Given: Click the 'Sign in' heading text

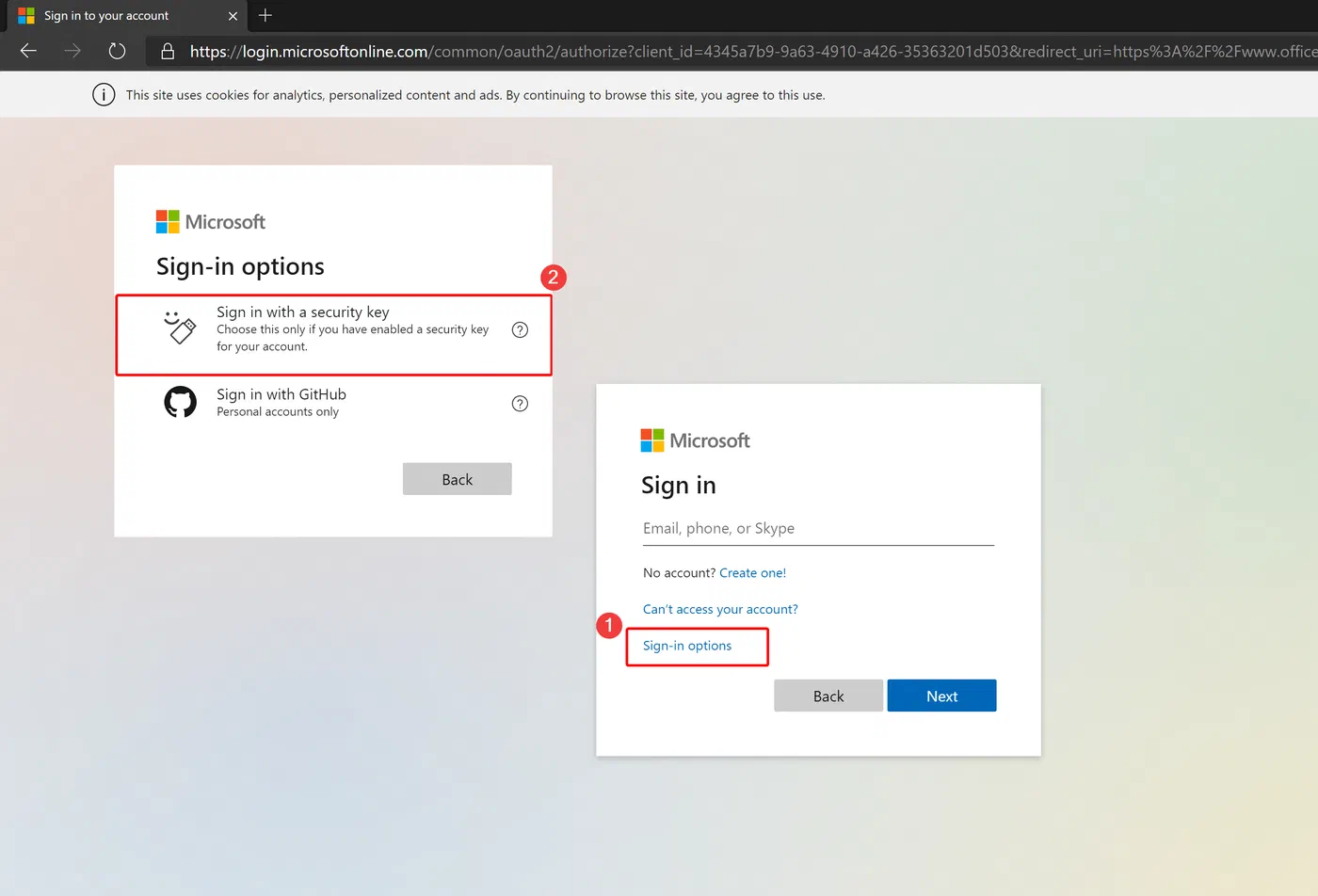Looking at the screenshot, I should pos(679,486).
